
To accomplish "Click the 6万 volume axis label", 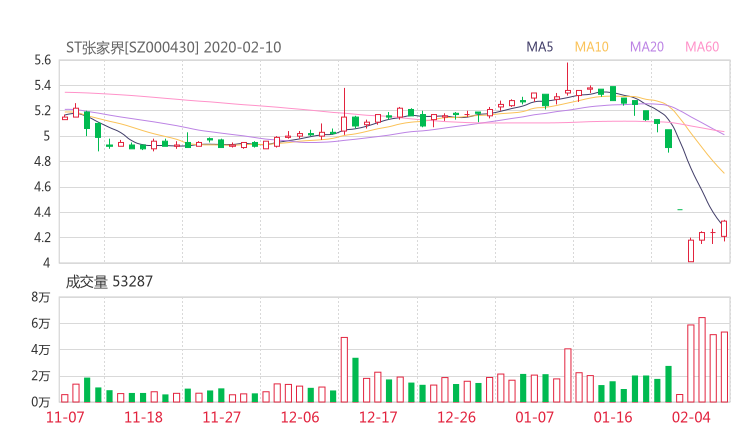I will [x=41, y=323].
